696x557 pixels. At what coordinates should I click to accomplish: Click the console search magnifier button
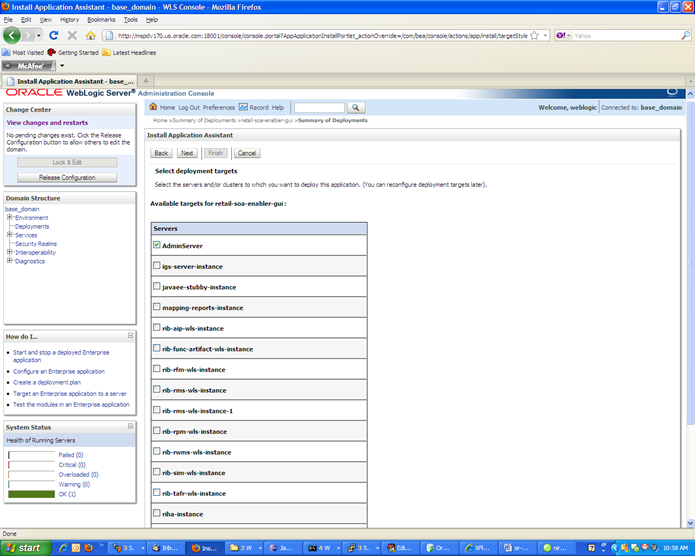[x=356, y=107]
